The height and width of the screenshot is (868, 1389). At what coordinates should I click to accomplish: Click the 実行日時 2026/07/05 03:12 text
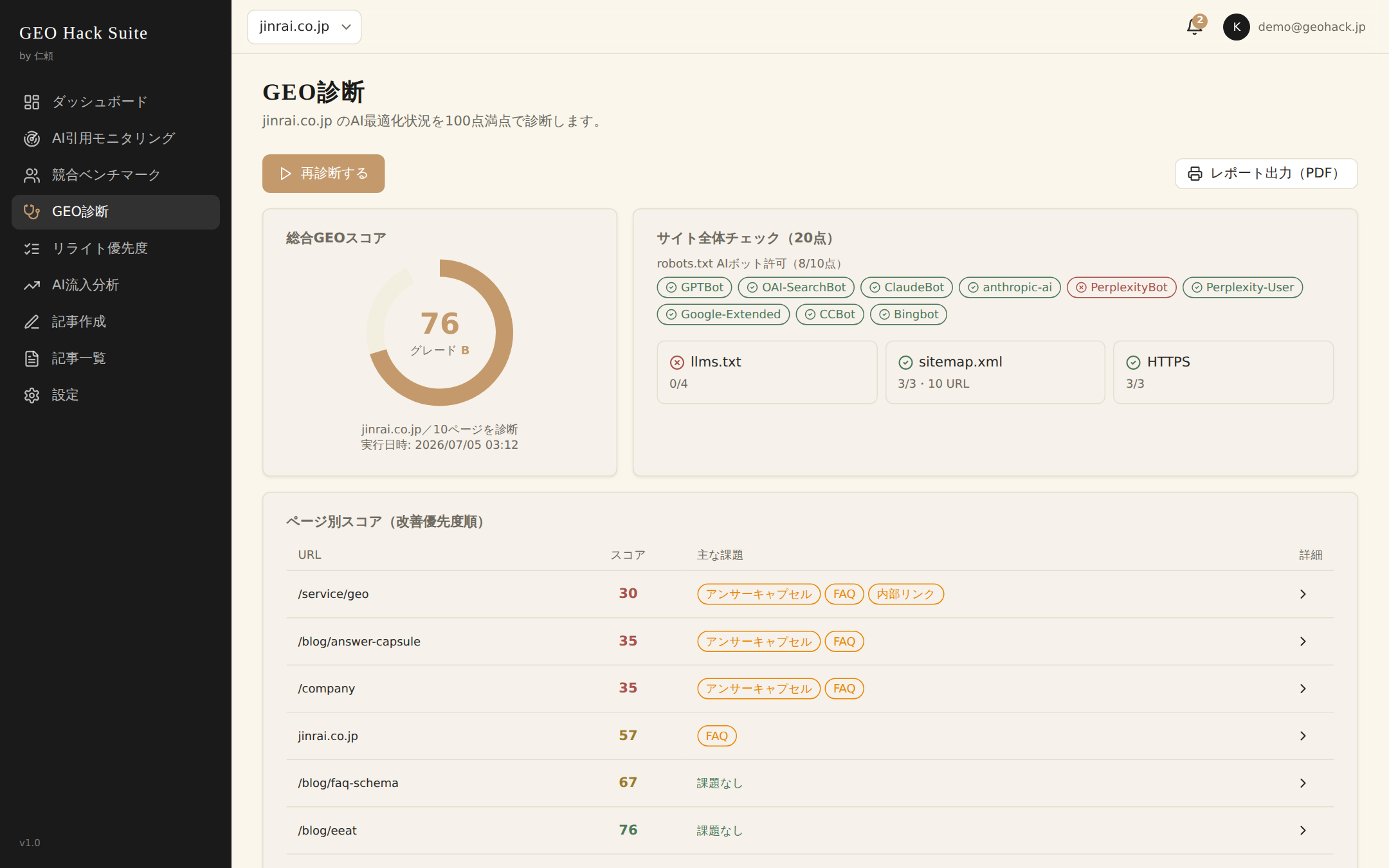[x=440, y=445]
